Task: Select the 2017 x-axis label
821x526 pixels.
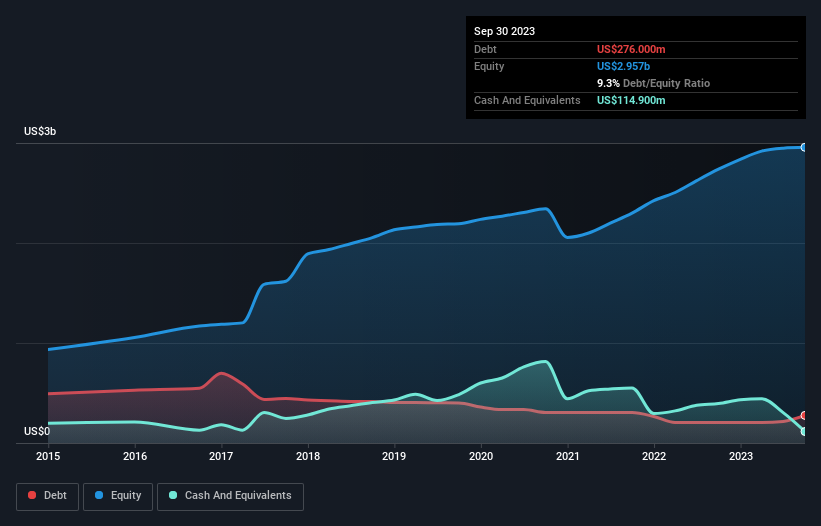Action: tap(221, 456)
